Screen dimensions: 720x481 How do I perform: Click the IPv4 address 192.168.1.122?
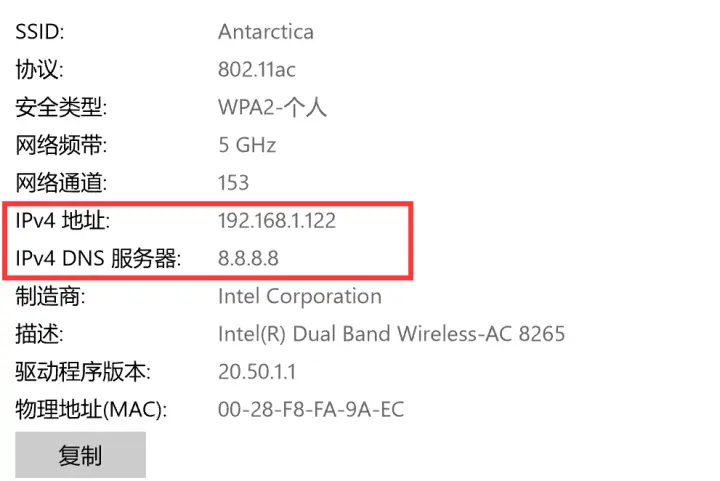point(277,221)
